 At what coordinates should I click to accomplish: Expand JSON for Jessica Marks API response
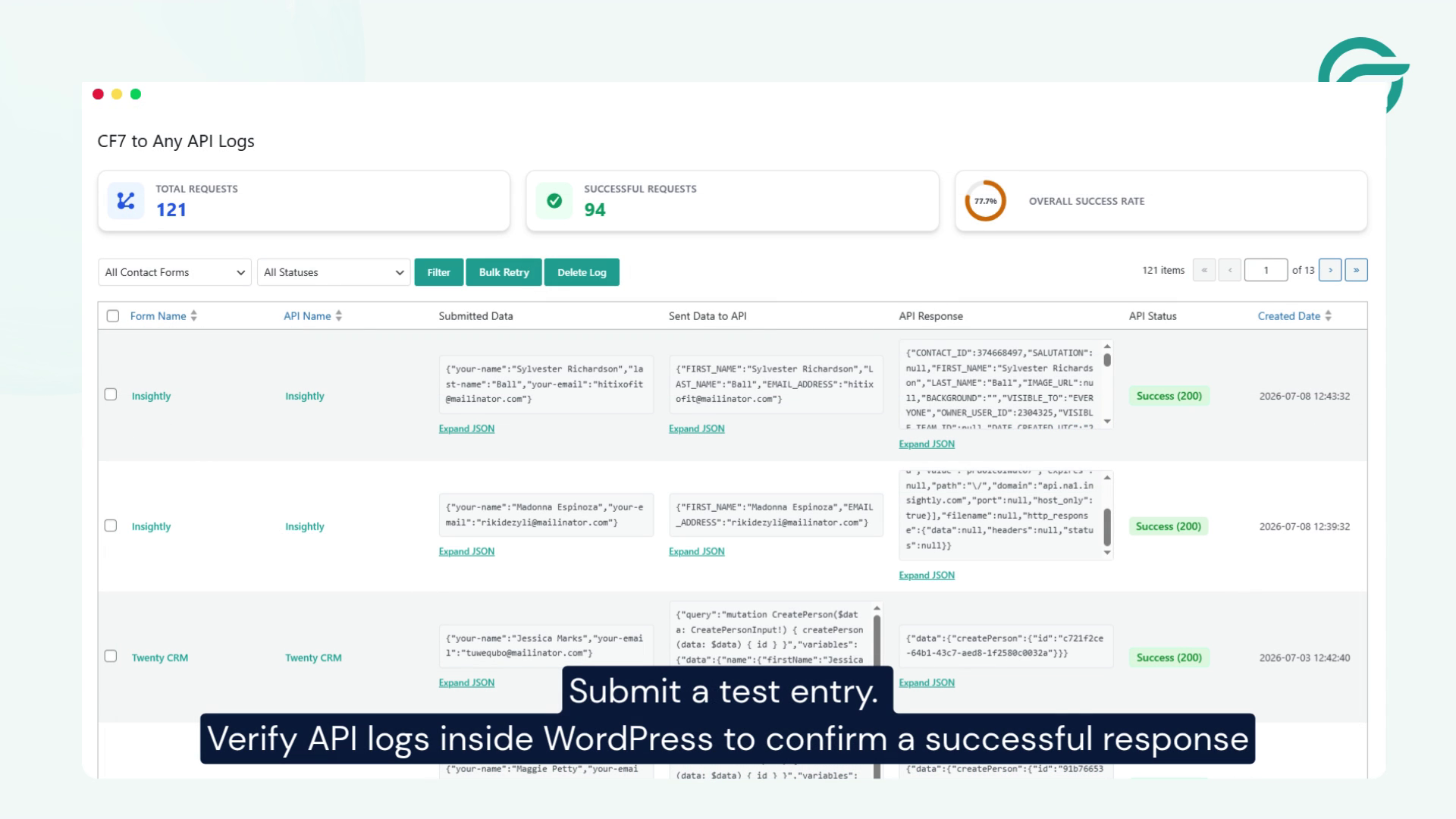(927, 682)
